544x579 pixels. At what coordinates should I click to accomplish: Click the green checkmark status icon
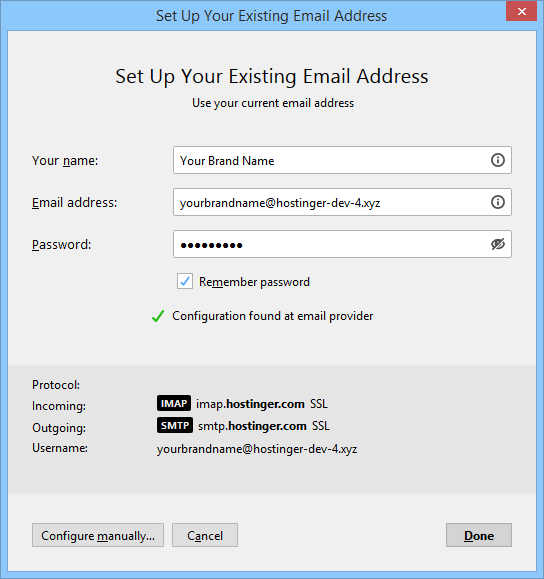158,316
